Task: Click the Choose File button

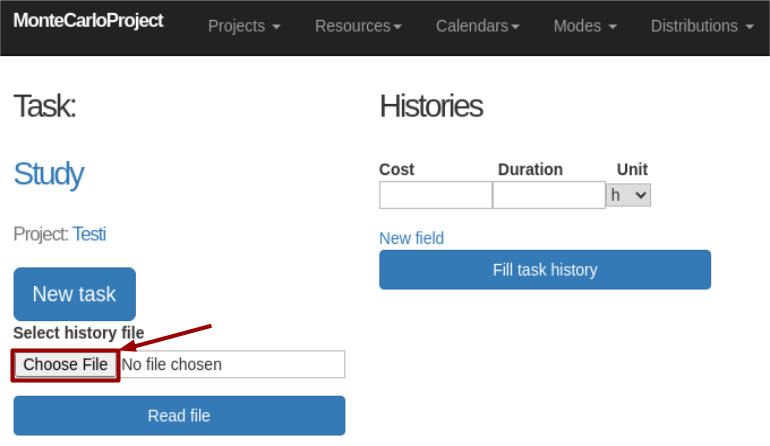Action: pos(66,364)
